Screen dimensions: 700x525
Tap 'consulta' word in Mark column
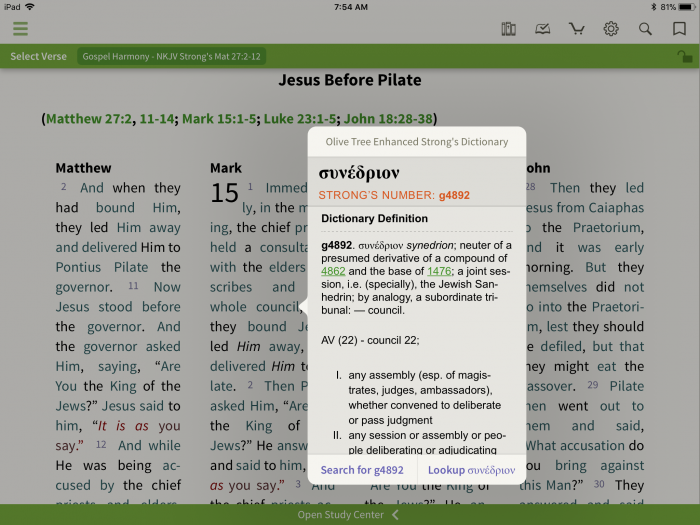tap(283, 247)
